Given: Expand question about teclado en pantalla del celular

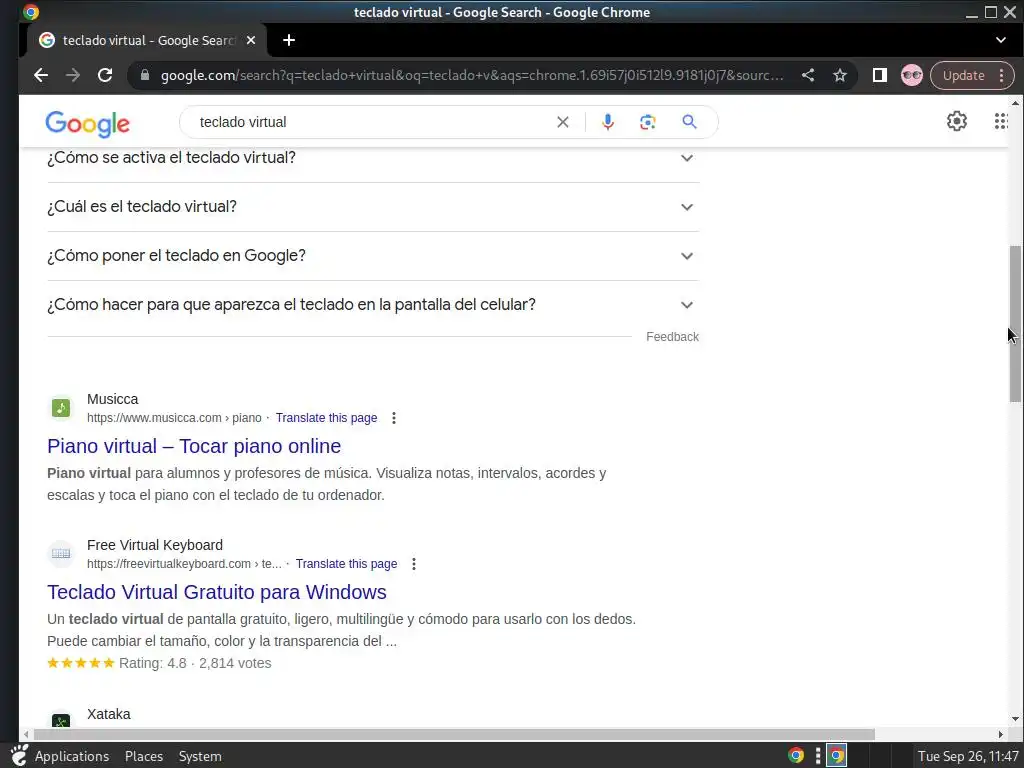Looking at the screenshot, I should coord(373,305).
